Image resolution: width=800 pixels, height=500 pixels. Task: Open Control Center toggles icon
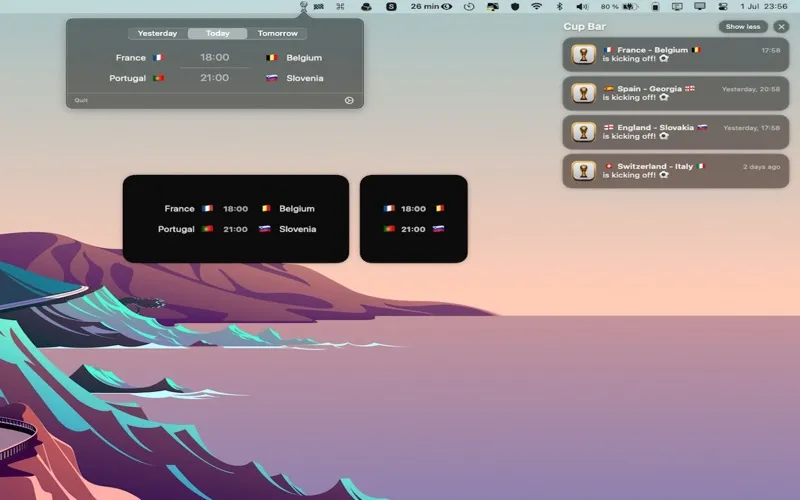coord(723,7)
